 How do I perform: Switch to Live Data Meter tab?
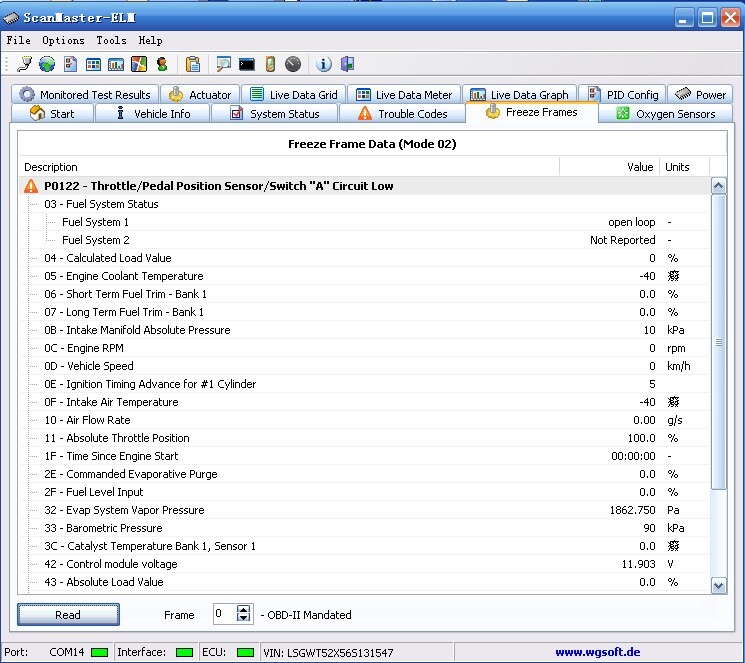(x=404, y=95)
